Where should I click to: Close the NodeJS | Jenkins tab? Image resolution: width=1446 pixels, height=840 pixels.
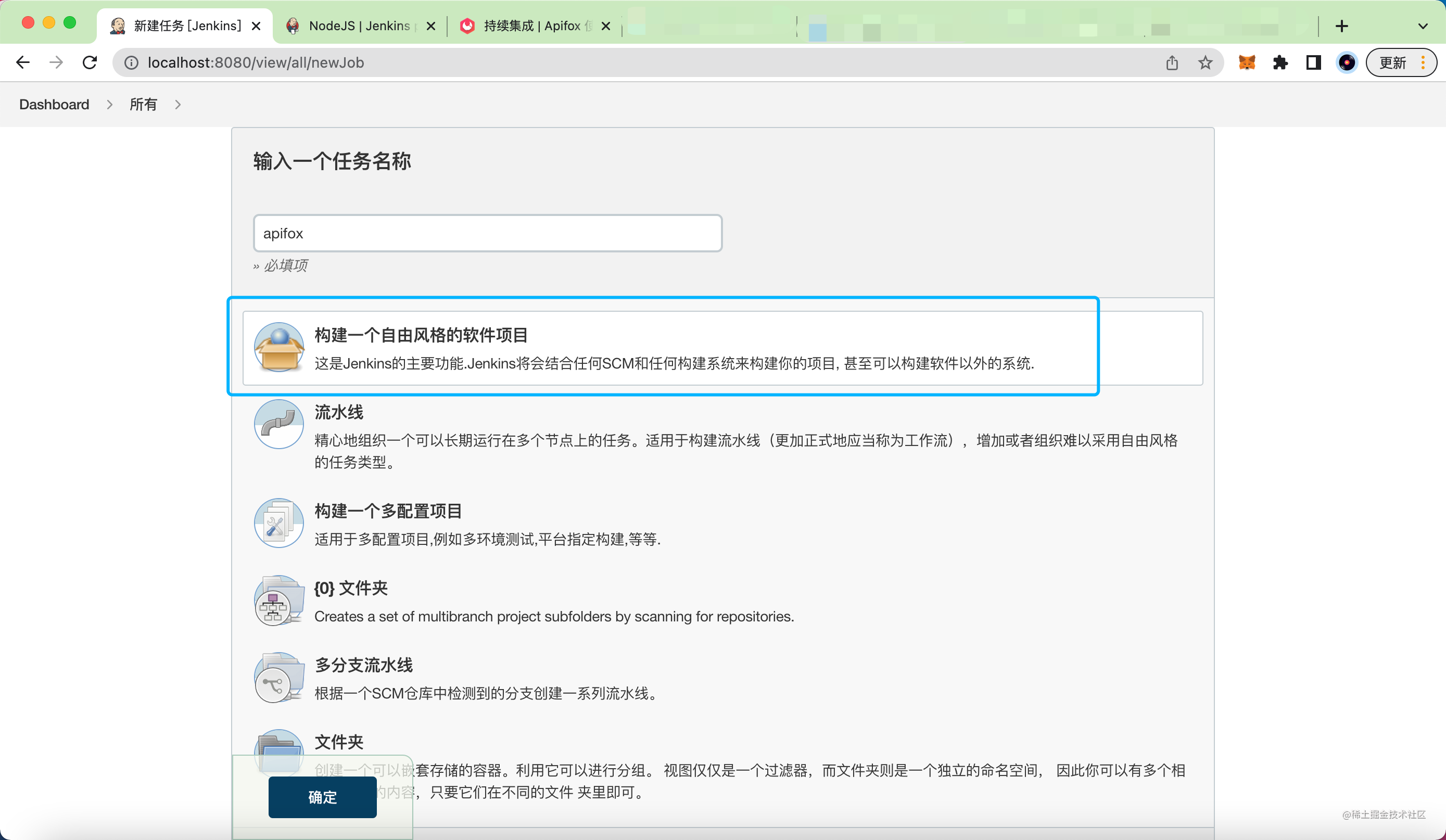point(431,27)
